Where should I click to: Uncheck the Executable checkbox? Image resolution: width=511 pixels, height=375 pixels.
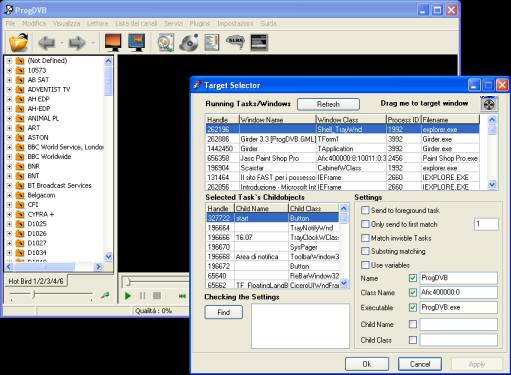coord(413,307)
